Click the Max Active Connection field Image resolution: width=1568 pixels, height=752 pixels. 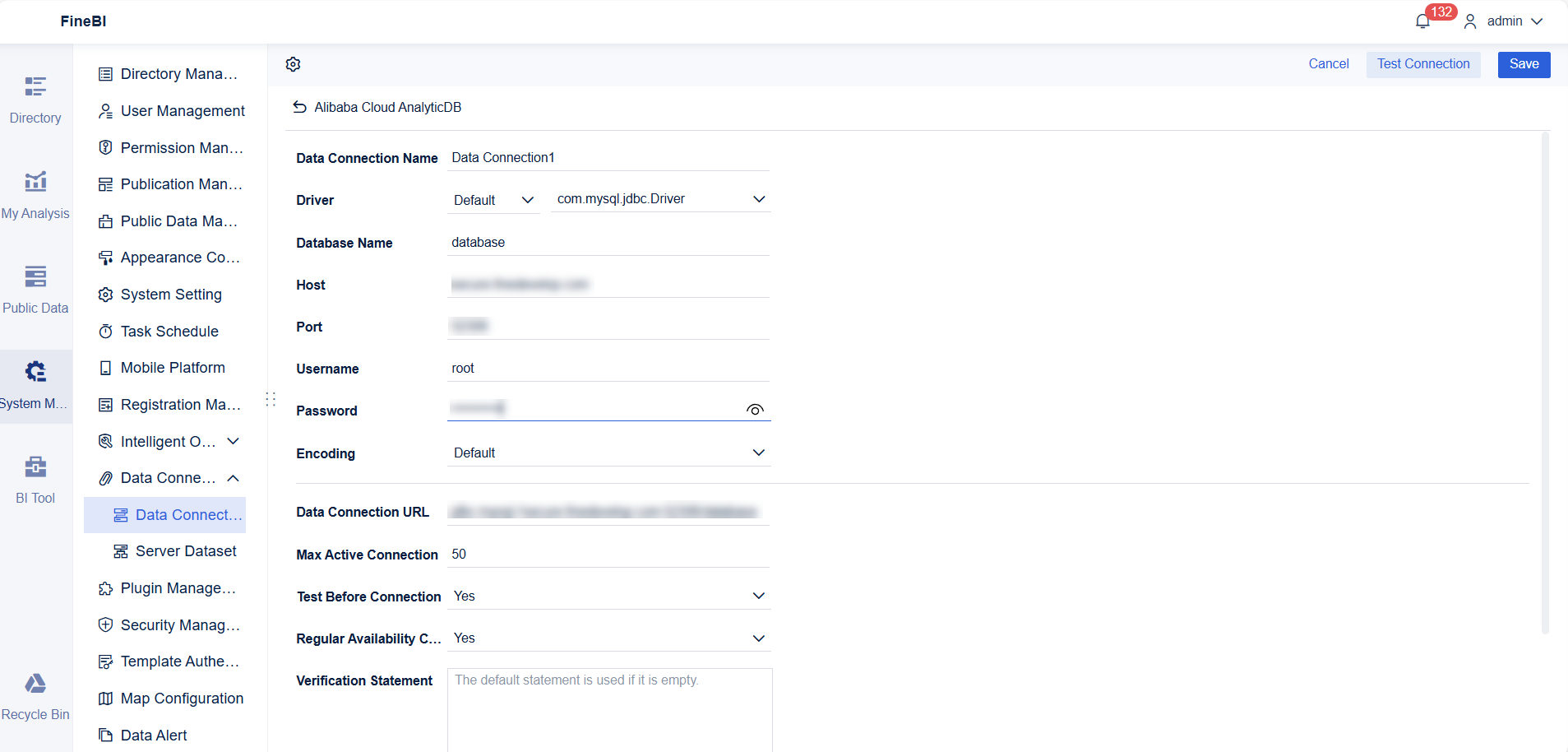[x=608, y=554]
